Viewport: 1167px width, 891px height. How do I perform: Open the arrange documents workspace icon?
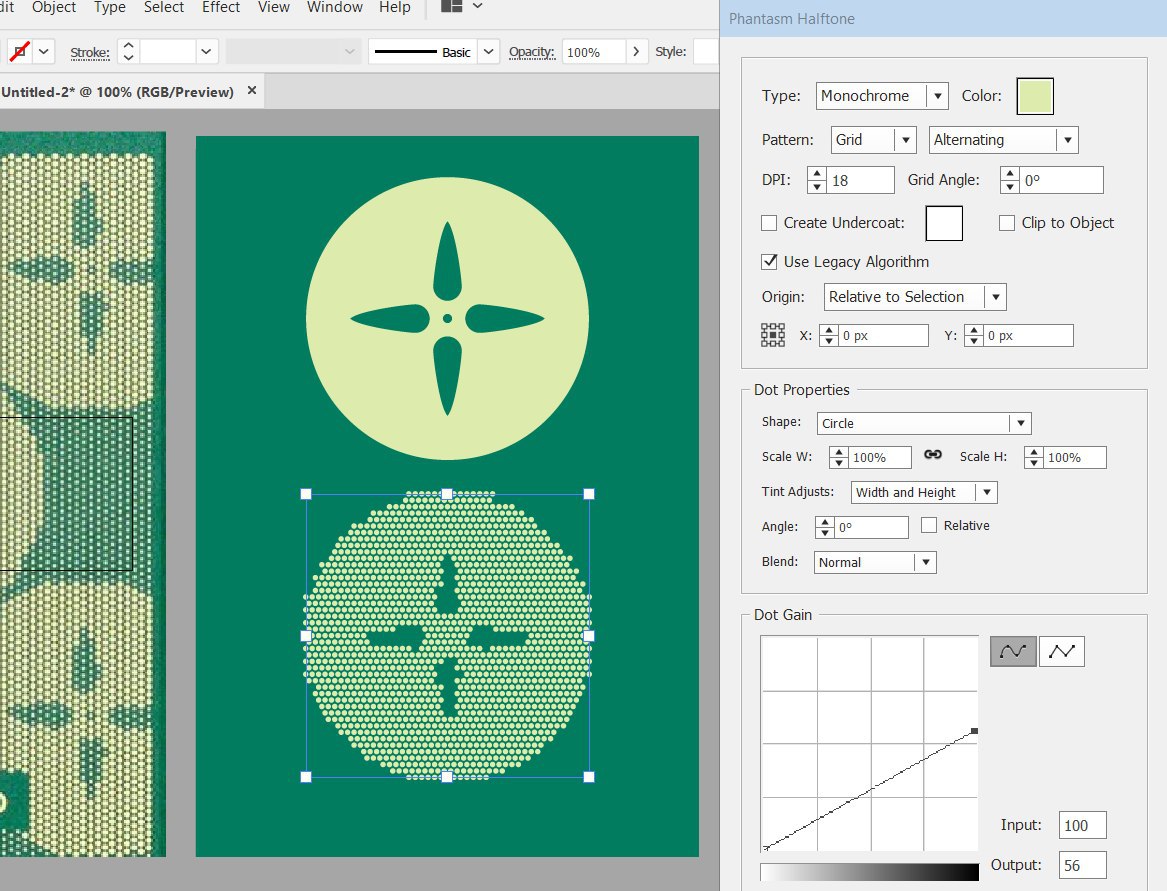[451, 7]
